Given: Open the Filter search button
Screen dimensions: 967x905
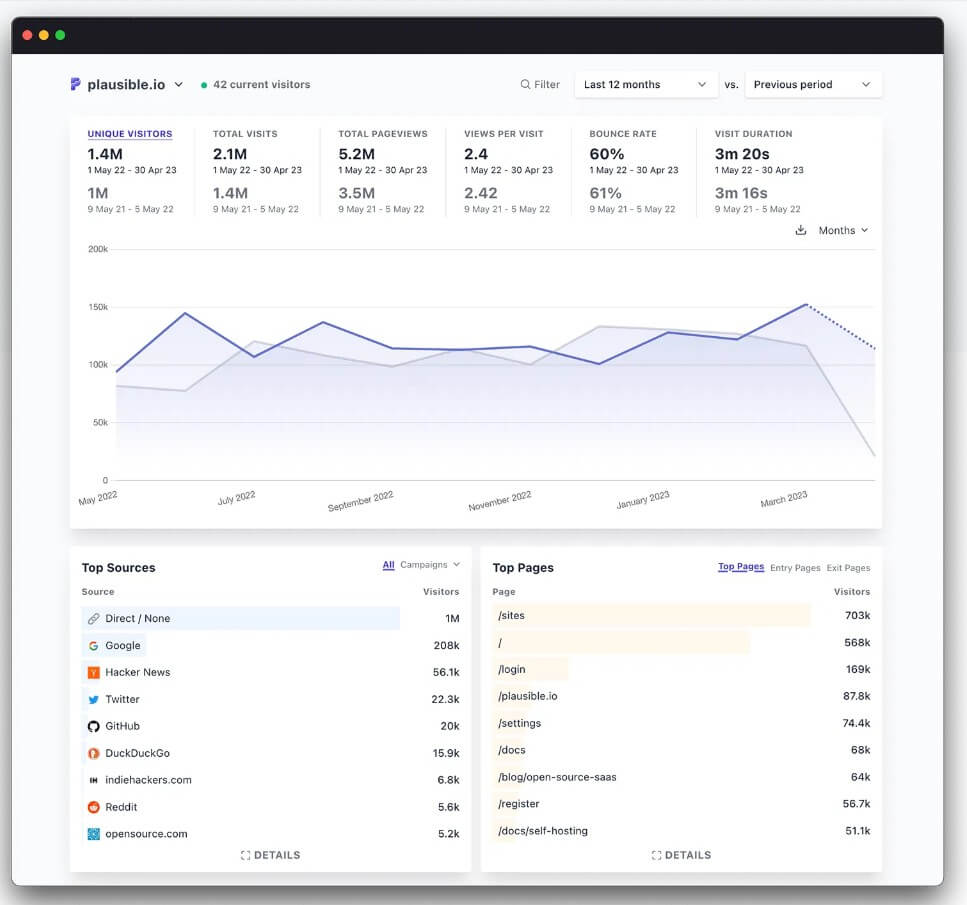Looking at the screenshot, I should pyautogui.click(x=540, y=85).
